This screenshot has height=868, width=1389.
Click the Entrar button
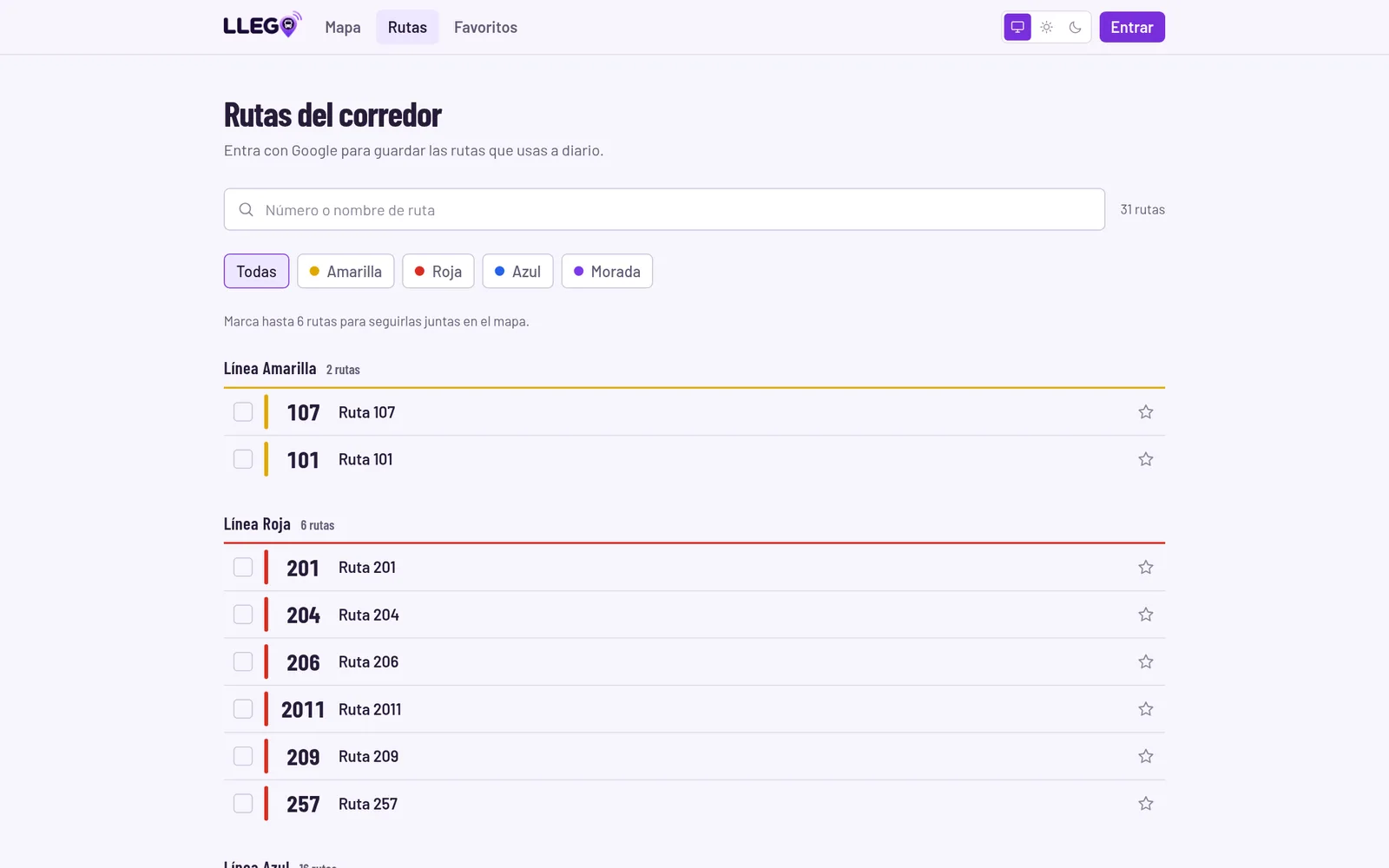pyautogui.click(x=1132, y=27)
